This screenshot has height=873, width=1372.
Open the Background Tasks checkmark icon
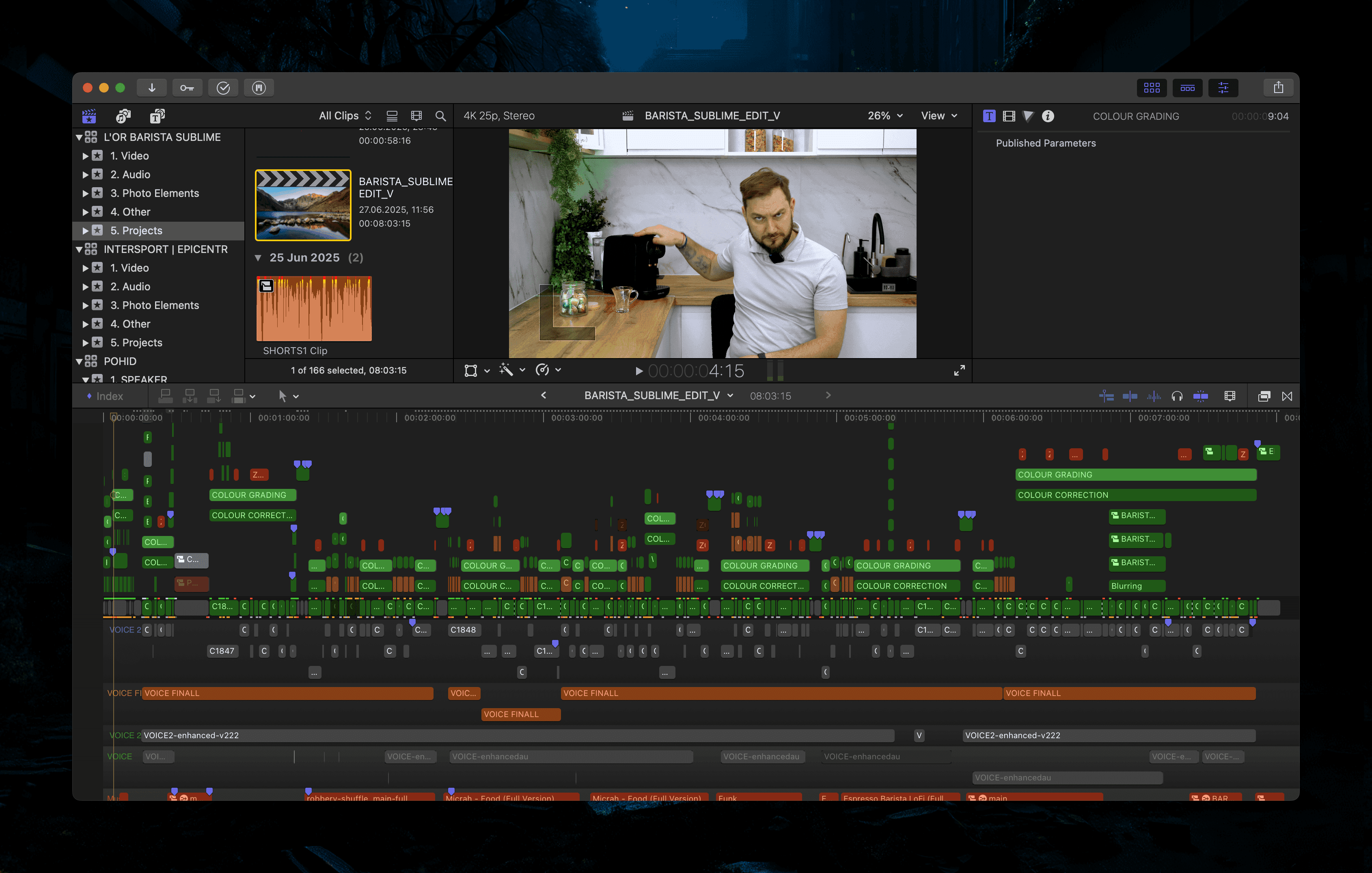[223, 88]
